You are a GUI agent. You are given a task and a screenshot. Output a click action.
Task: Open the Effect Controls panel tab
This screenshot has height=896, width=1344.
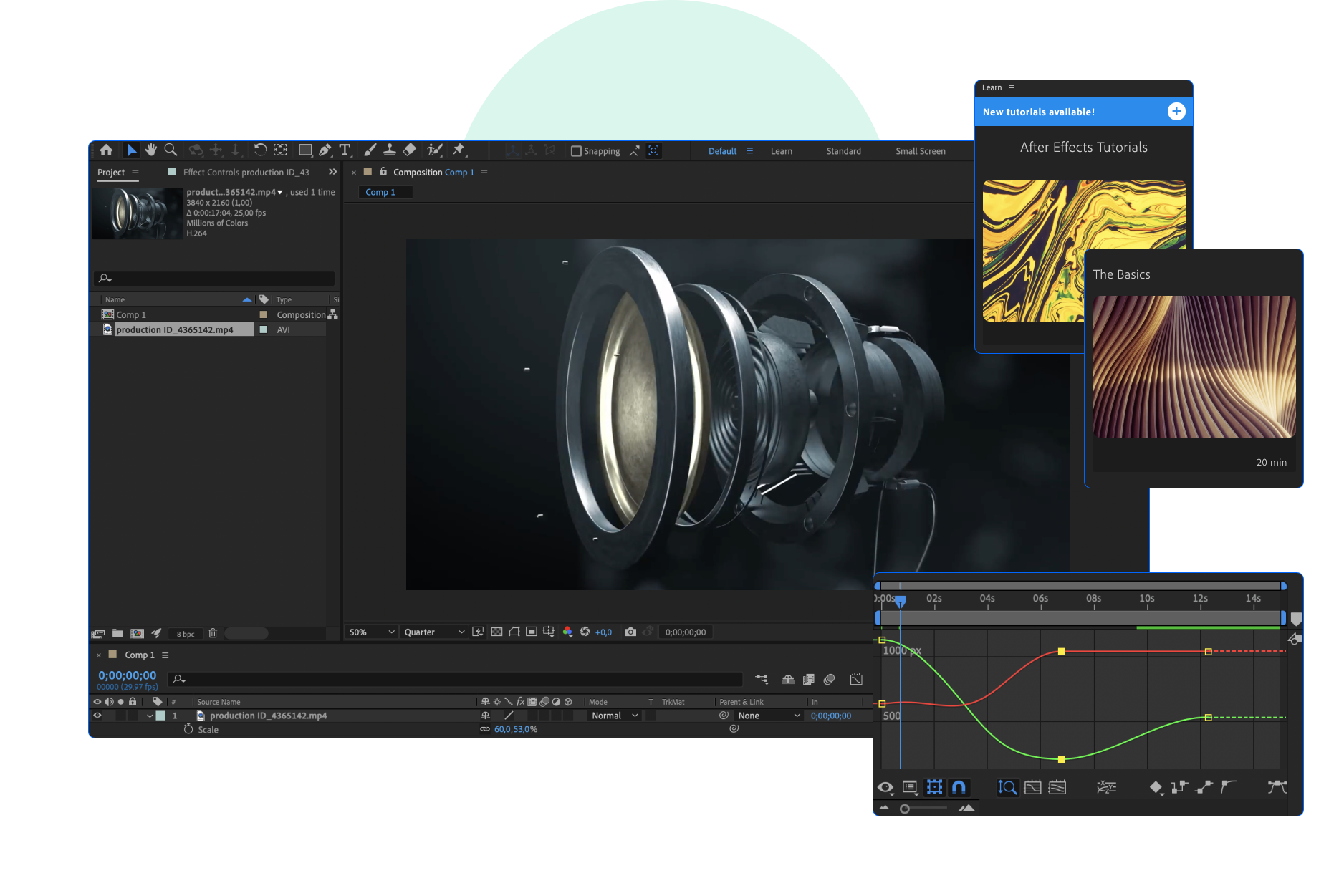point(246,173)
